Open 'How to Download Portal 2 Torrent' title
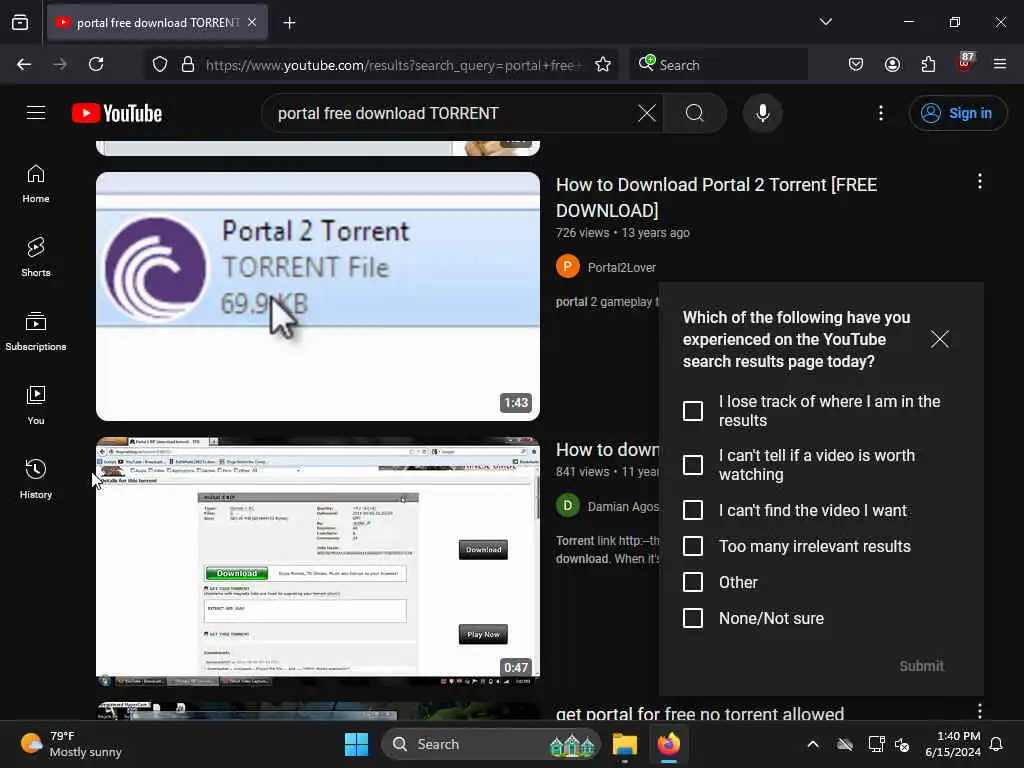 click(x=716, y=197)
